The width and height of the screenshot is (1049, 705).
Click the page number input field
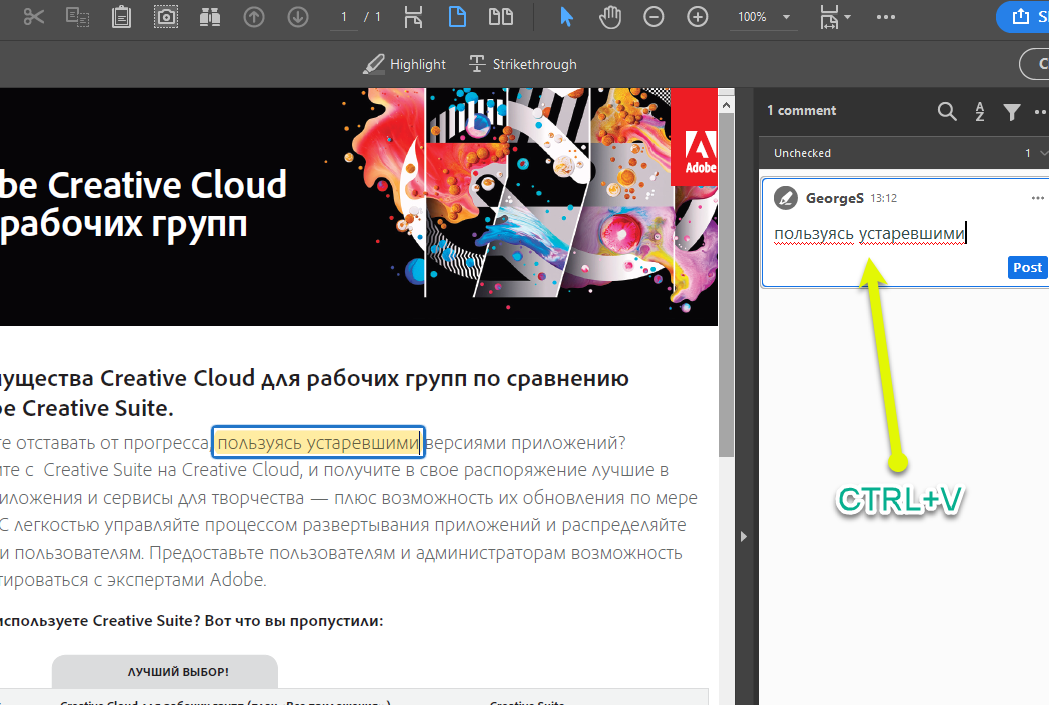pos(343,17)
